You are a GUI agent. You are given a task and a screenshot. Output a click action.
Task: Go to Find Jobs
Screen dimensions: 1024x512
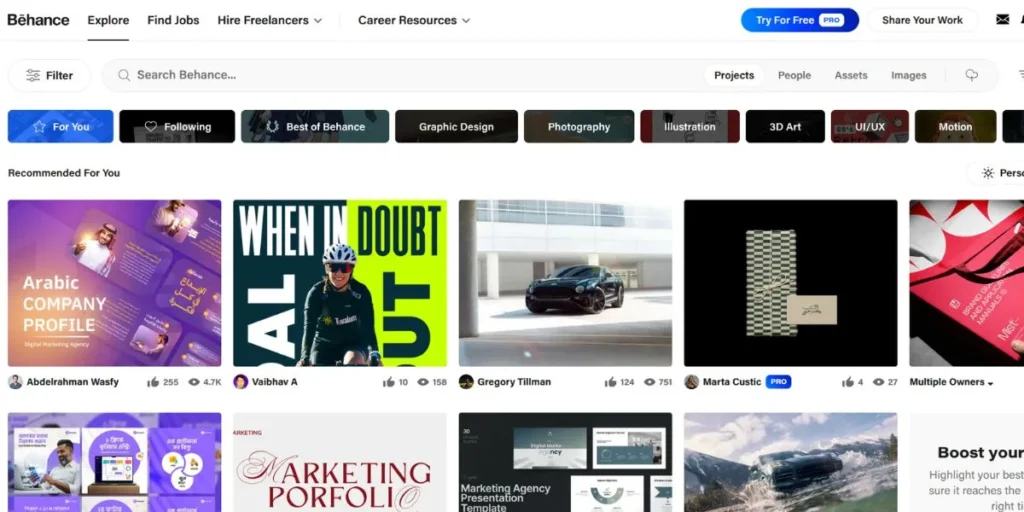pos(173,20)
